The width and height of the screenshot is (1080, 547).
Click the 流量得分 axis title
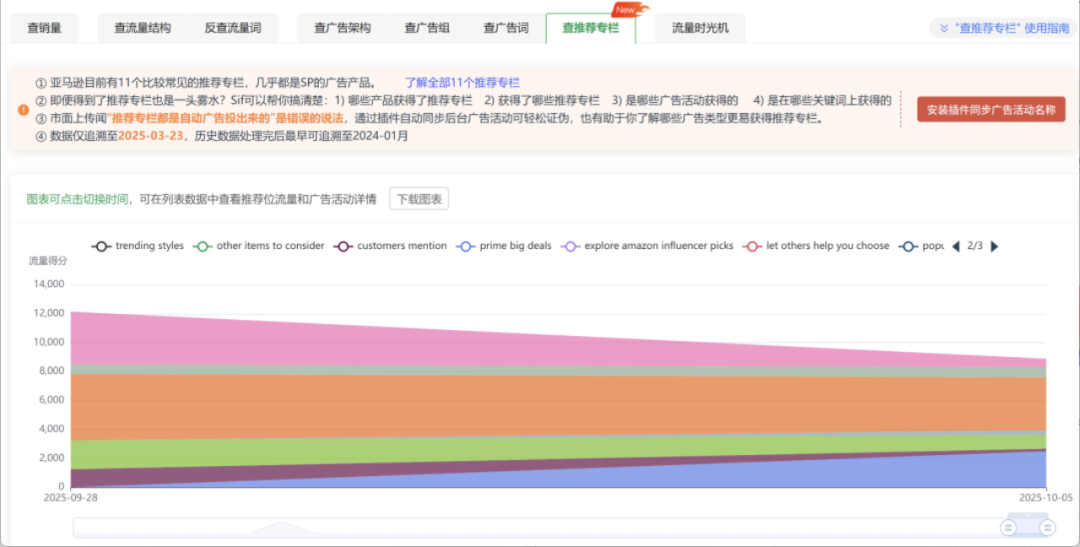[48, 261]
